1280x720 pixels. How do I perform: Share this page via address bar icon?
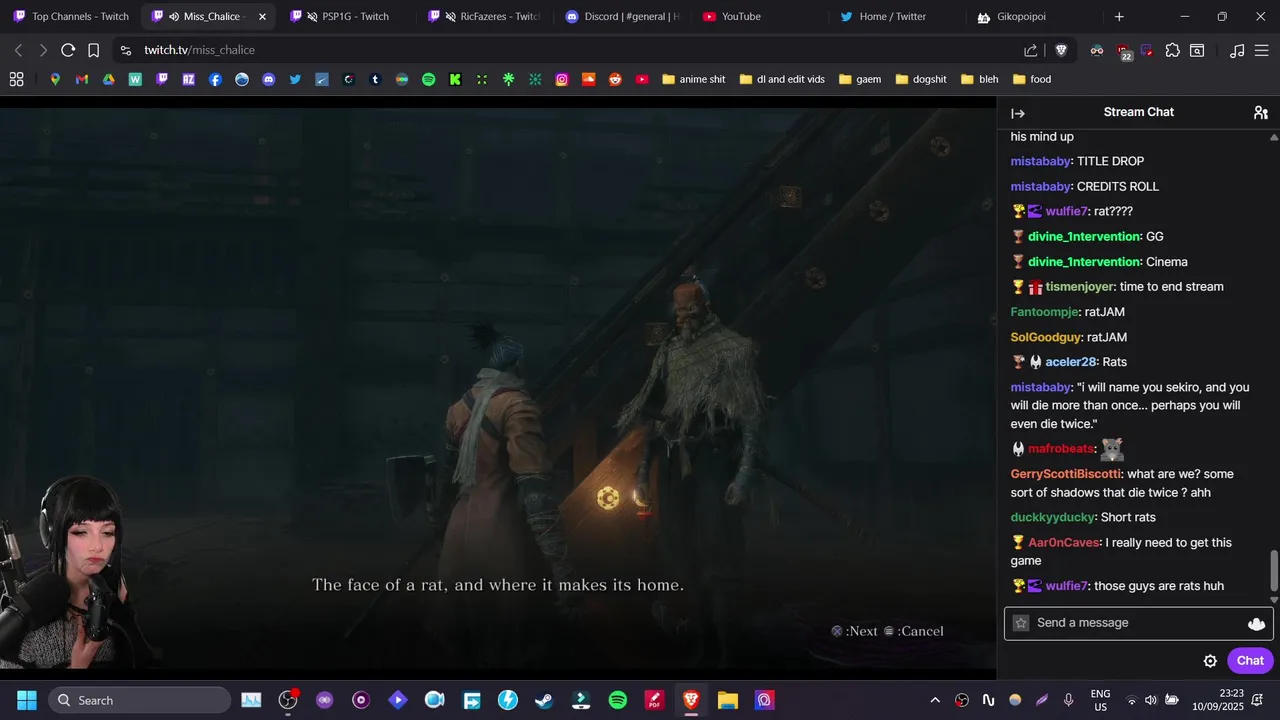pyautogui.click(x=1031, y=50)
